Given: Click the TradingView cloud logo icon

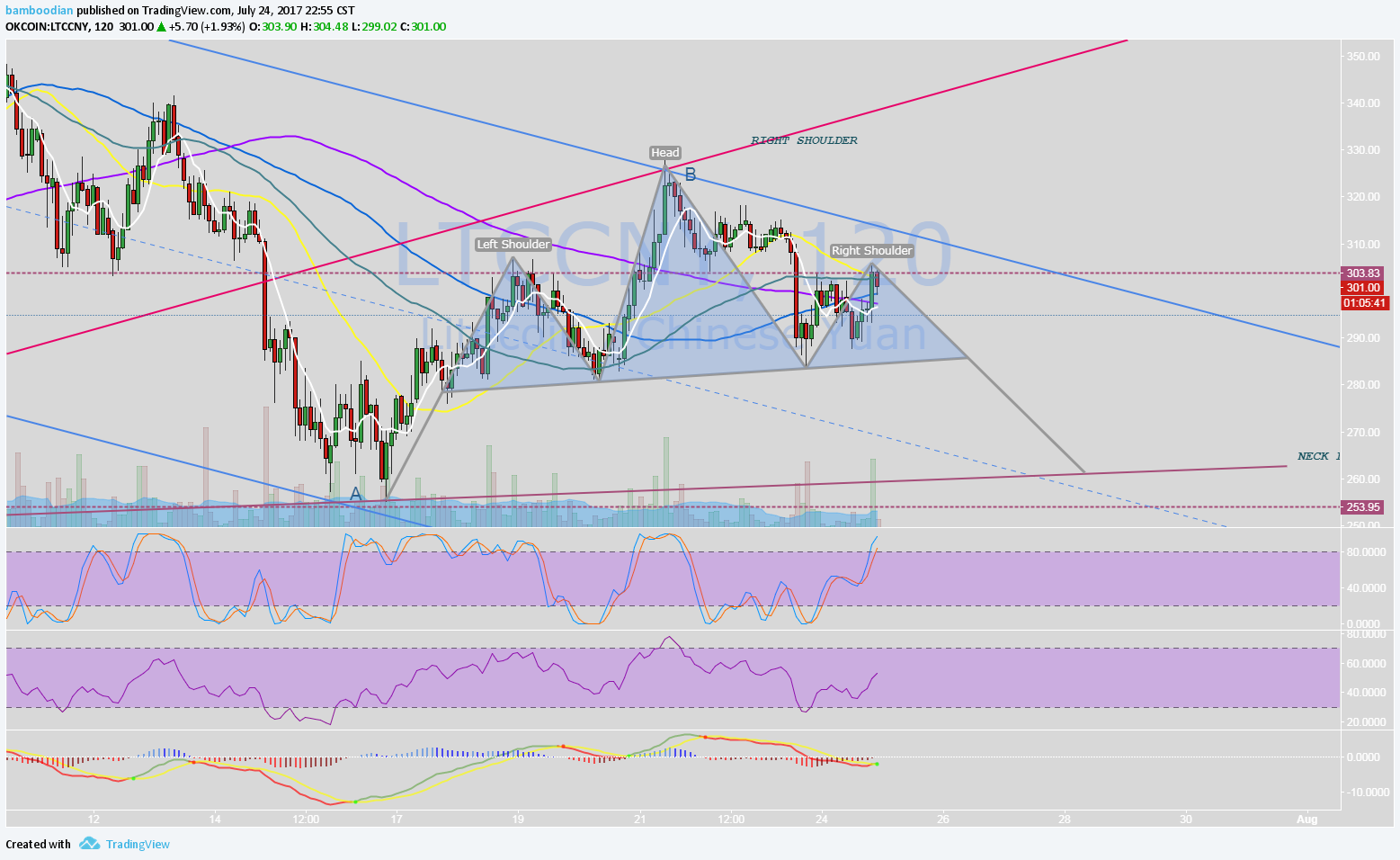Looking at the screenshot, I should pos(89,844).
